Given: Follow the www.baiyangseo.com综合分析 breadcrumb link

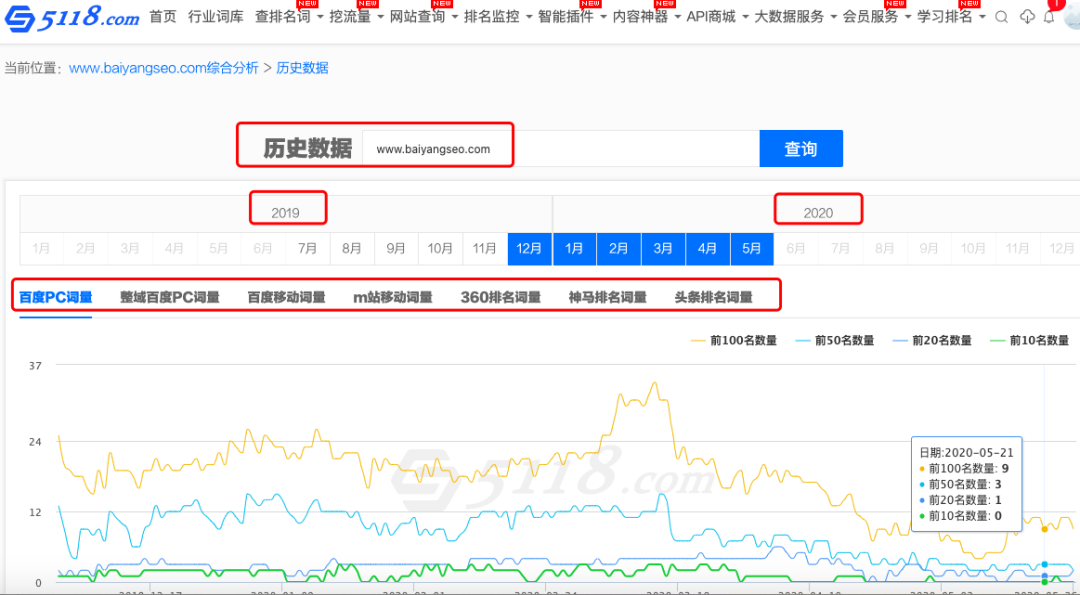Looking at the screenshot, I should point(164,67).
